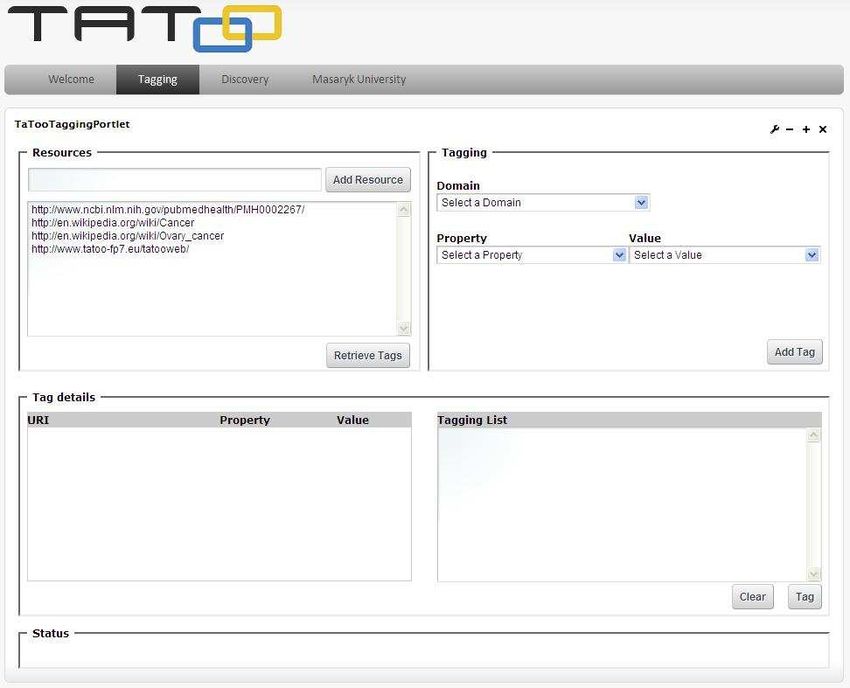The image size is (850, 688).
Task: Click the TaTooTaggingPortlet title
Action: click(x=72, y=124)
